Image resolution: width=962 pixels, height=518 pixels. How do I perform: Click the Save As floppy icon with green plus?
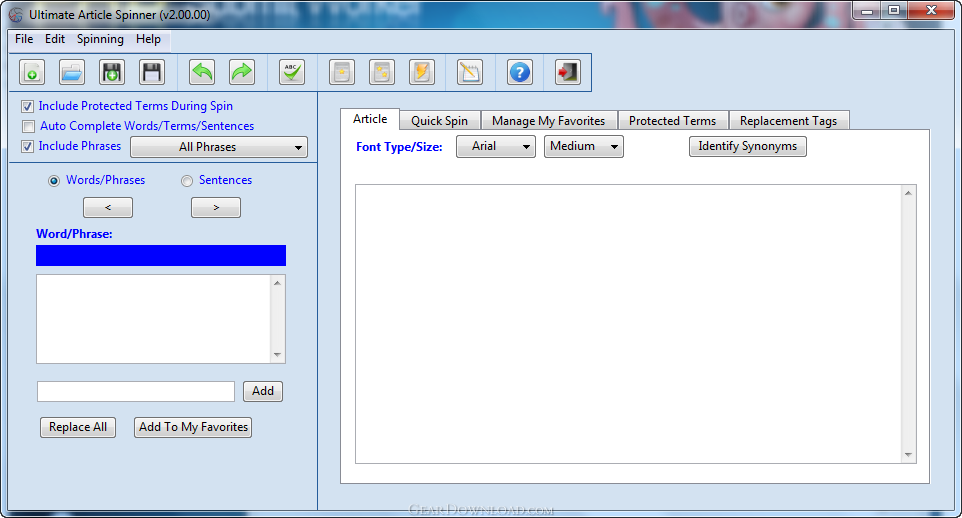pyautogui.click(x=112, y=72)
